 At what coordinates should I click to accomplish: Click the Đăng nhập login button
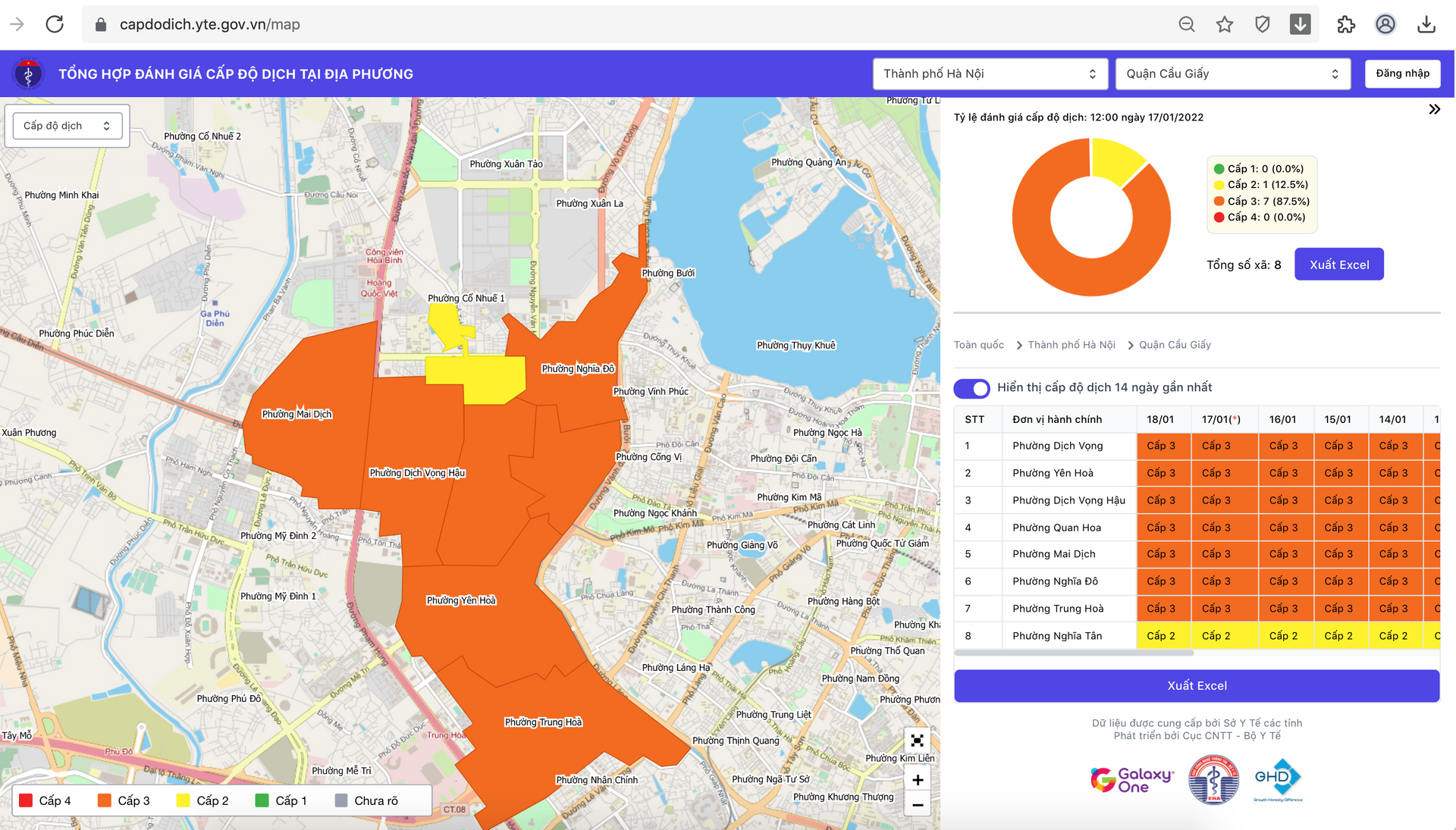(1402, 74)
